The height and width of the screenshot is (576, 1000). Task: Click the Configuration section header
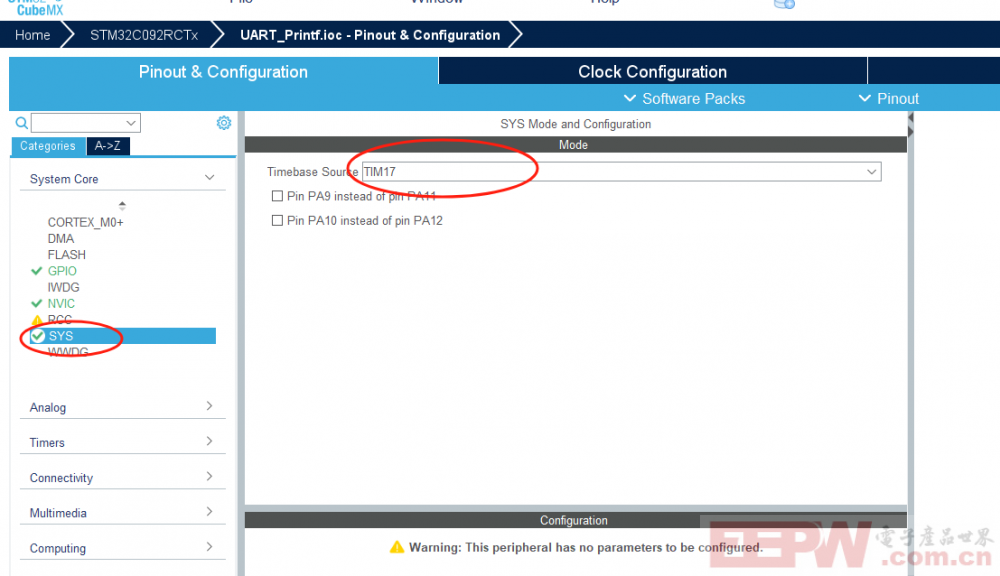pos(575,521)
